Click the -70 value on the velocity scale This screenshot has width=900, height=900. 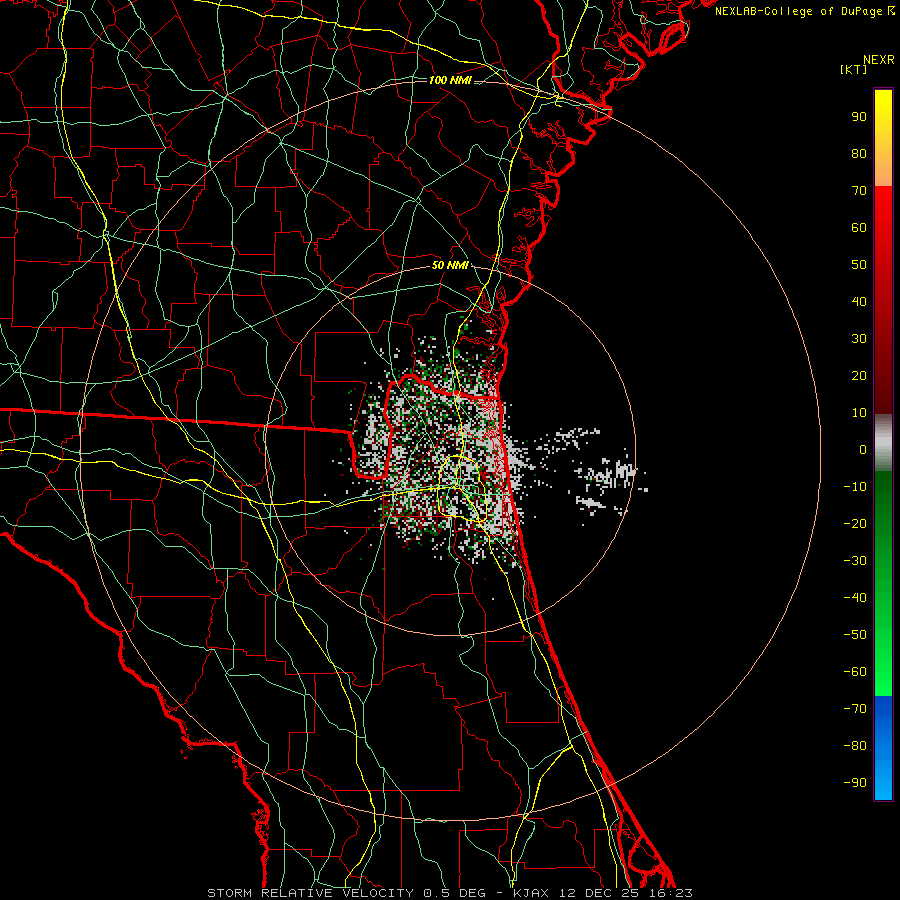(855, 709)
